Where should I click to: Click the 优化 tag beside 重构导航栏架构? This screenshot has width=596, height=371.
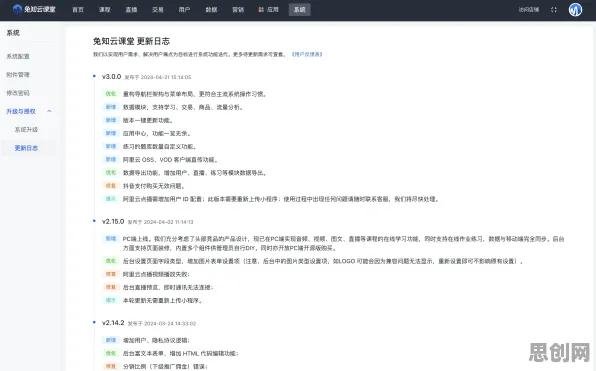[111, 94]
